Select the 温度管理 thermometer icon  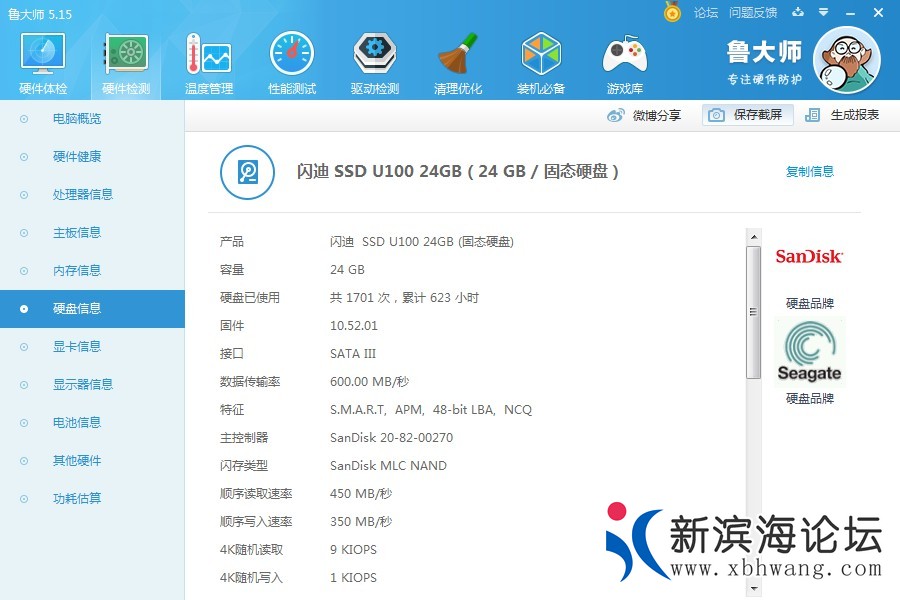(208, 56)
